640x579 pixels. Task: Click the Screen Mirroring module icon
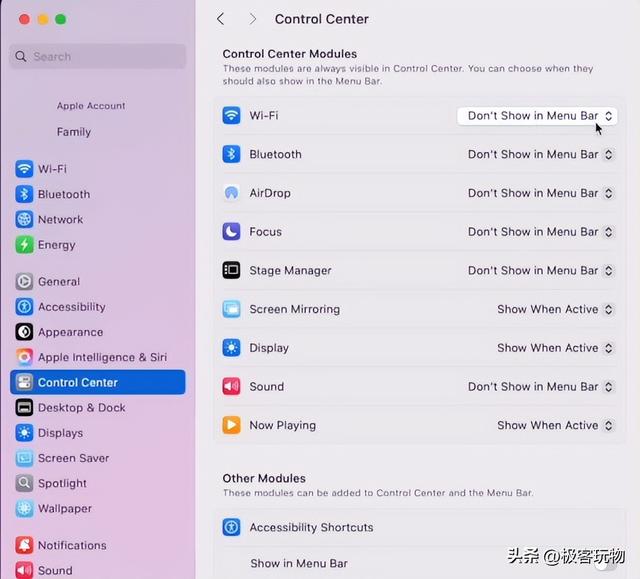click(x=231, y=309)
